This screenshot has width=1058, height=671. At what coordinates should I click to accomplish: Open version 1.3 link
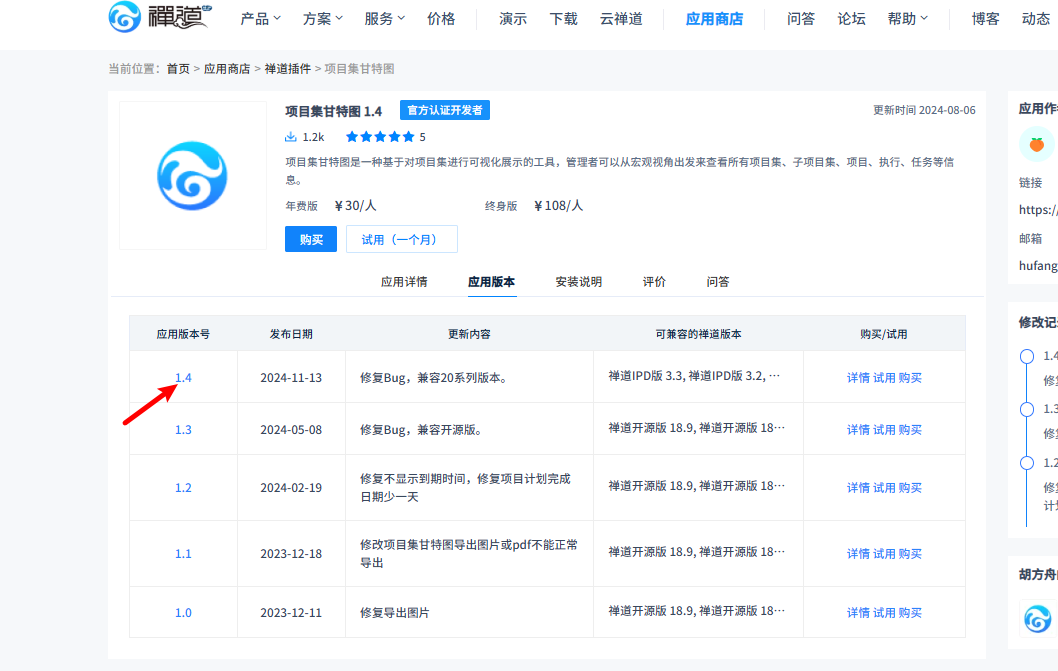click(184, 430)
